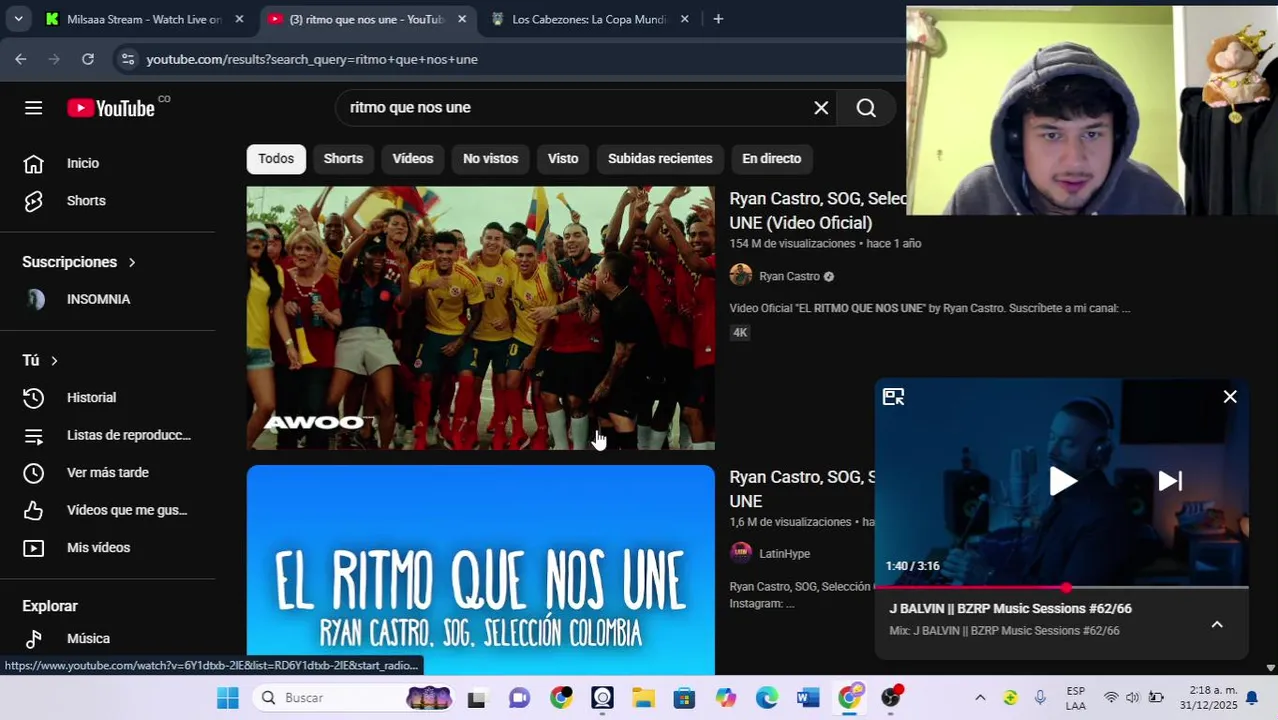Open a new browser tab
Viewport: 1278px width, 720px height.
[x=718, y=19]
